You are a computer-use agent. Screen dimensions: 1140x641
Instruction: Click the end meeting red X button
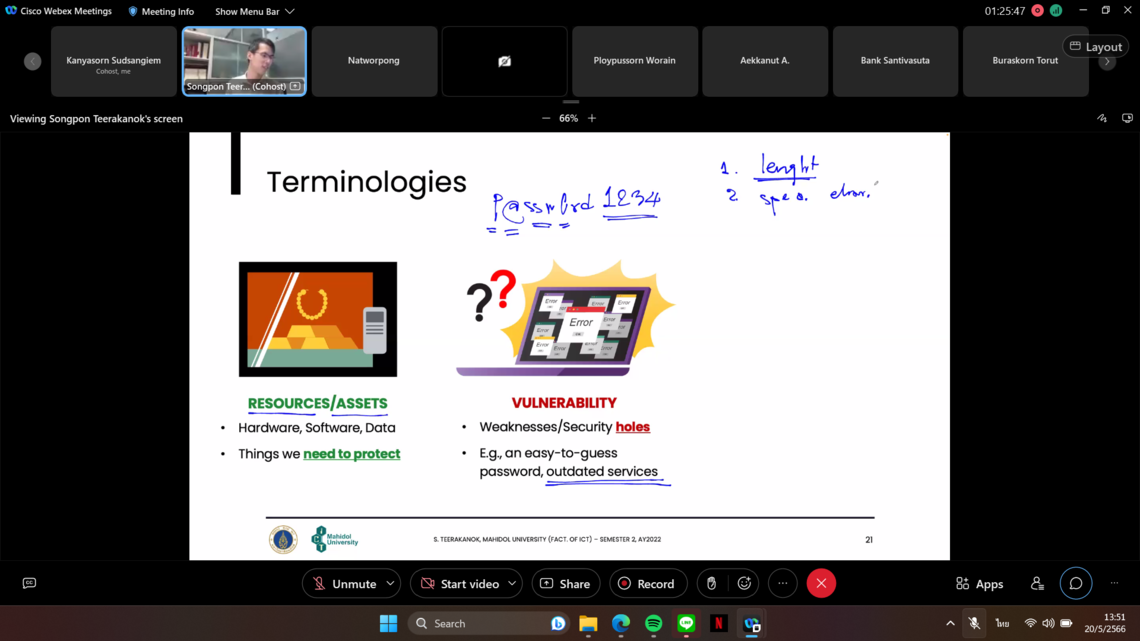(821, 583)
